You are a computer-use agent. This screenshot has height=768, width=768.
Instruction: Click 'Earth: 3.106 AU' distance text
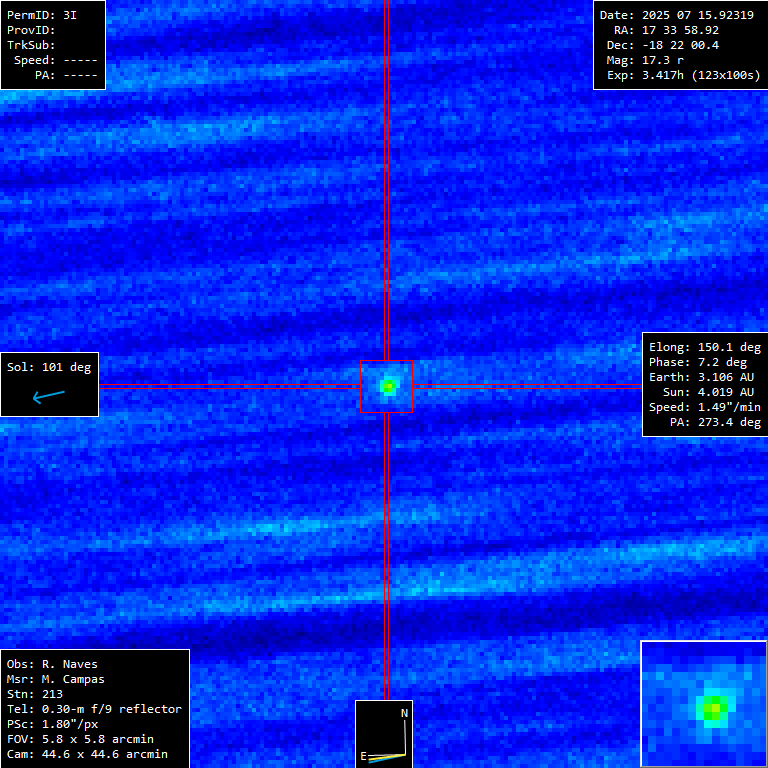tap(701, 377)
